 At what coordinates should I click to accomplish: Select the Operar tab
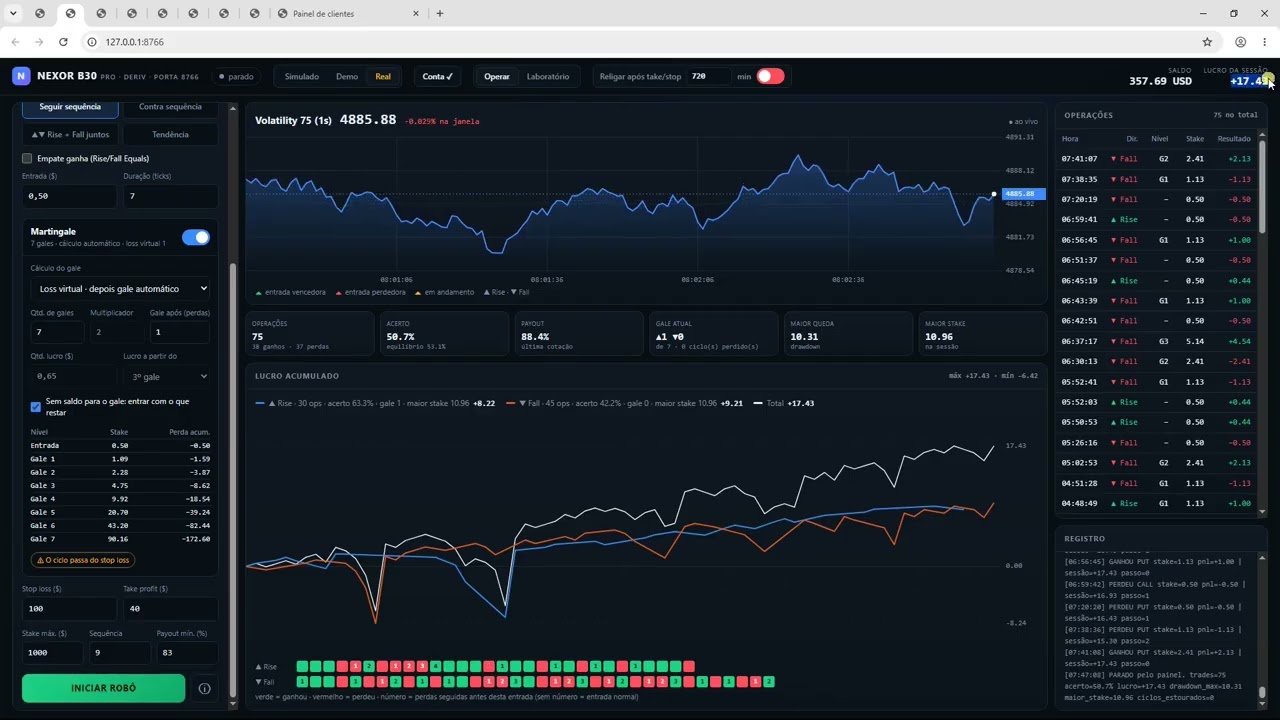[497, 76]
